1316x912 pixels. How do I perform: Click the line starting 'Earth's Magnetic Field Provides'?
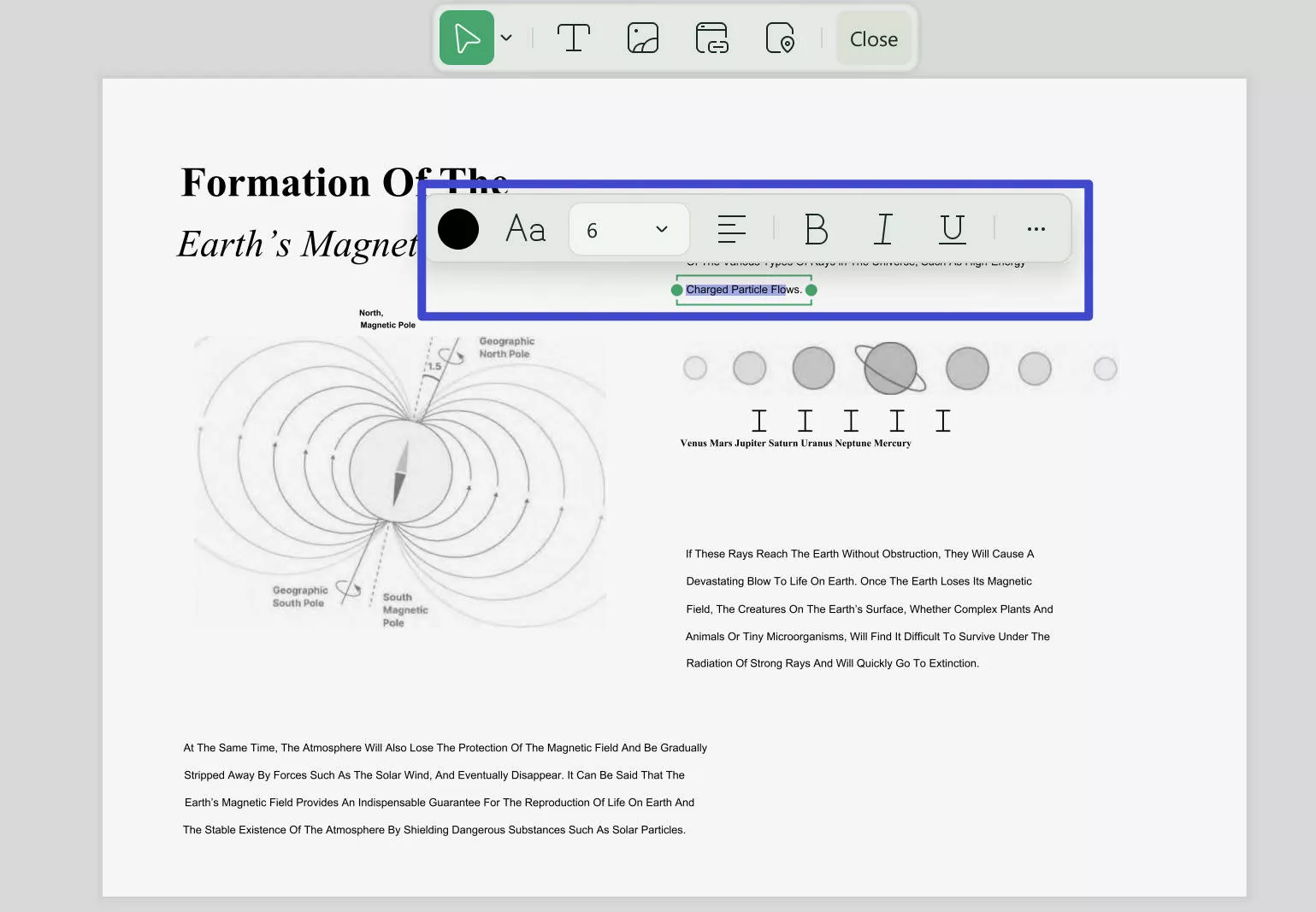click(x=440, y=803)
